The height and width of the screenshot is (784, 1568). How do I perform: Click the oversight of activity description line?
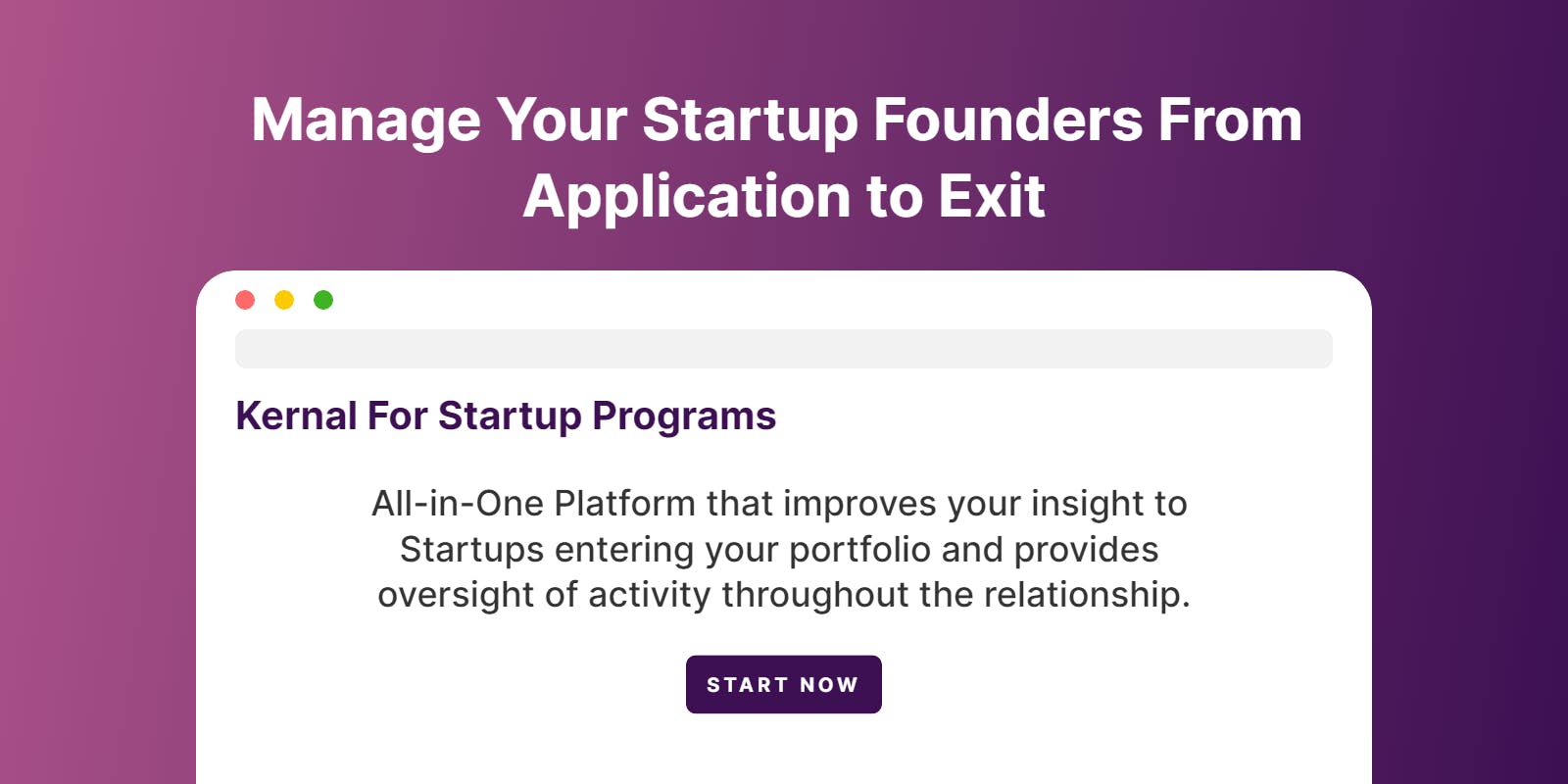784,595
